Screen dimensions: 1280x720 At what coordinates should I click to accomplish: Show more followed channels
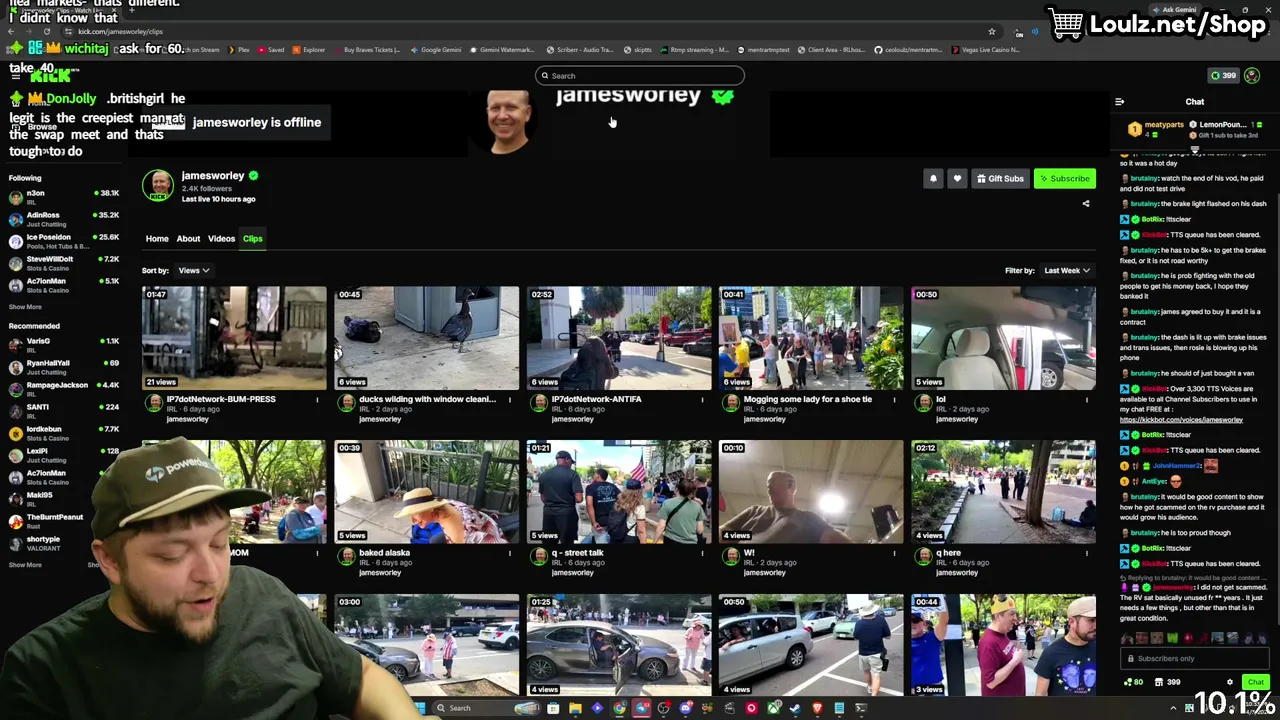(x=25, y=307)
